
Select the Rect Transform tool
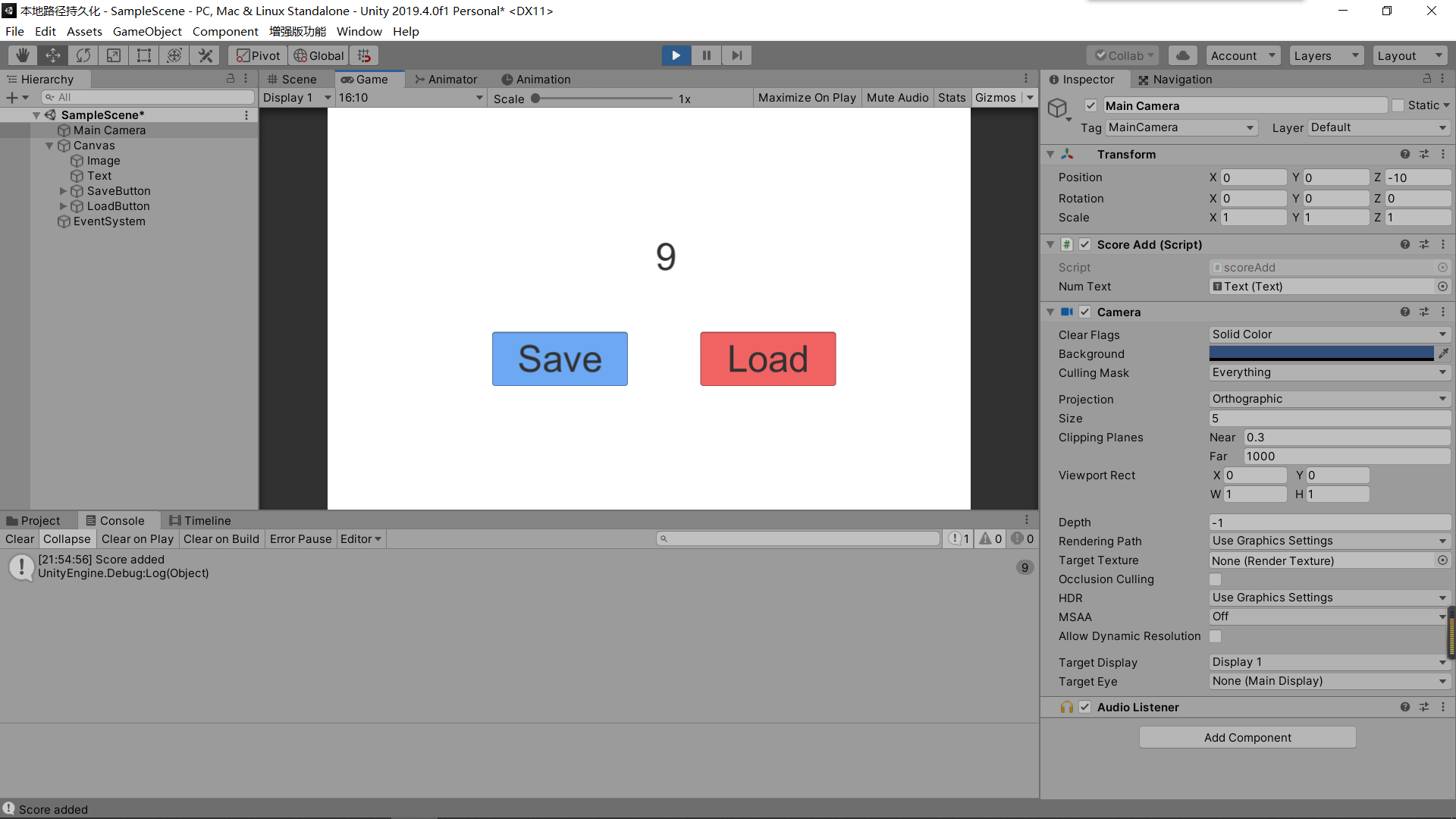pyautogui.click(x=144, y=55)
